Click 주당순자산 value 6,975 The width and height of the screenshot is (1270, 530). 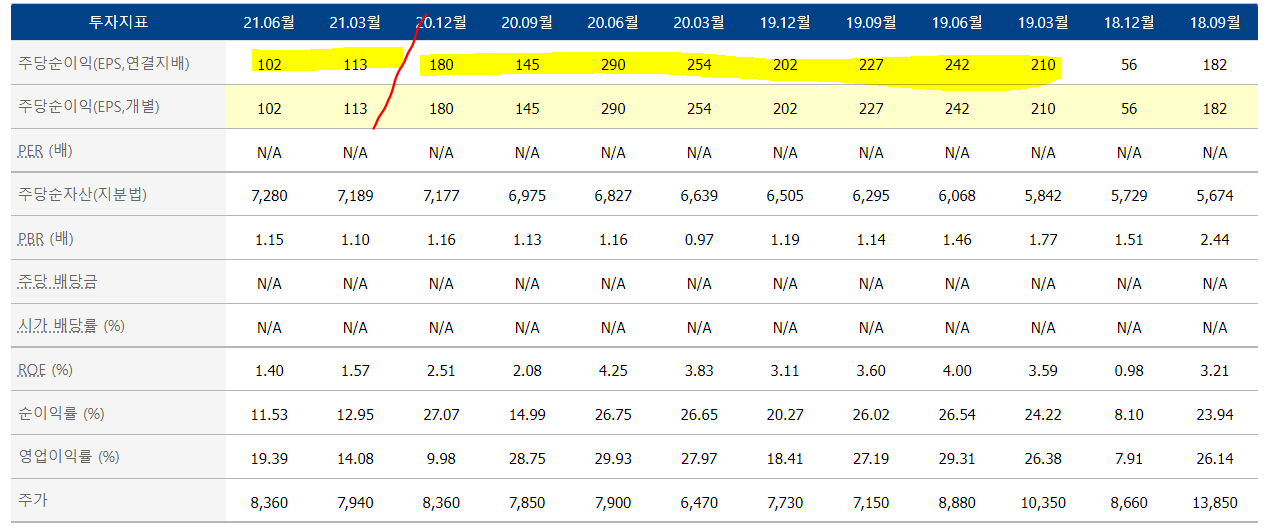[x=527, y=196]
